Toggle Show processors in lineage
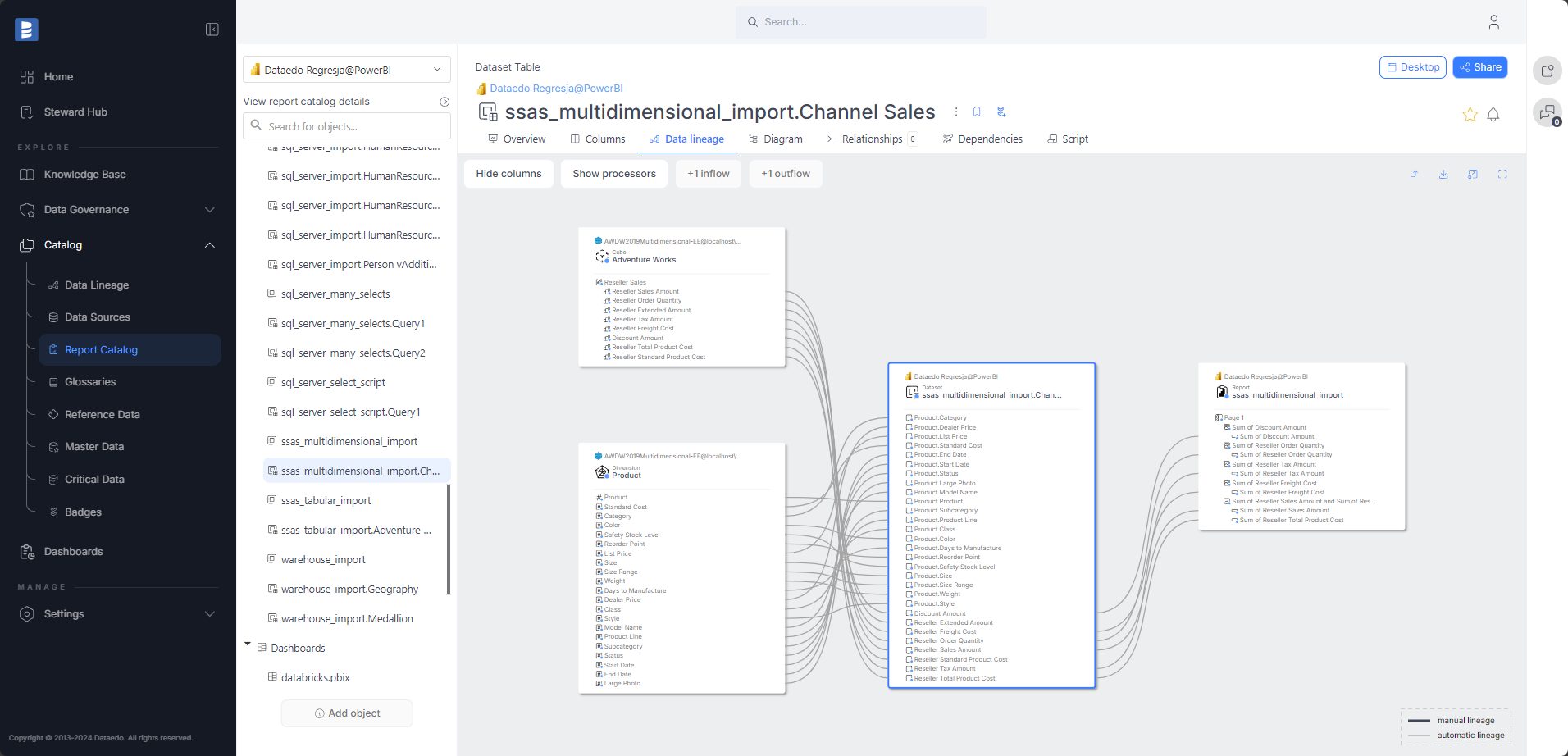Viewport: 1568px width, 756px height. pos(614,174)
